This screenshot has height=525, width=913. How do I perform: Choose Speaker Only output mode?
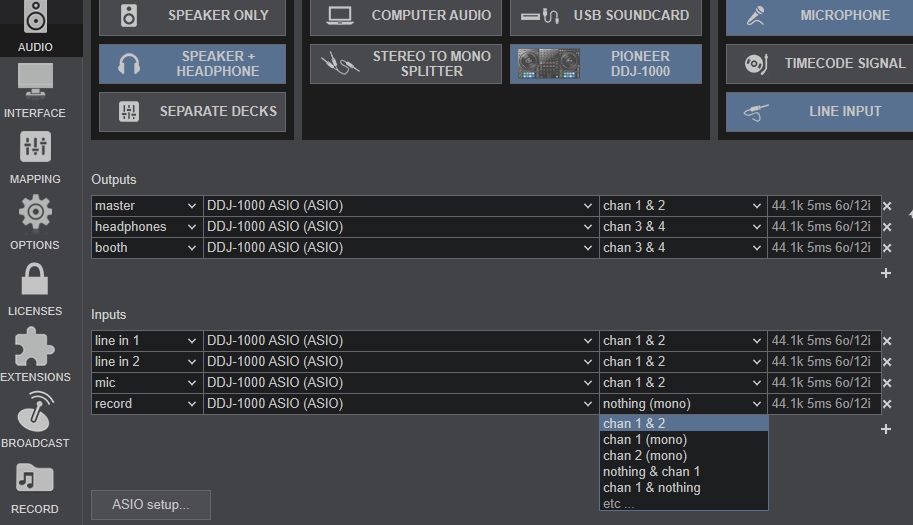[x=192, y=16]
